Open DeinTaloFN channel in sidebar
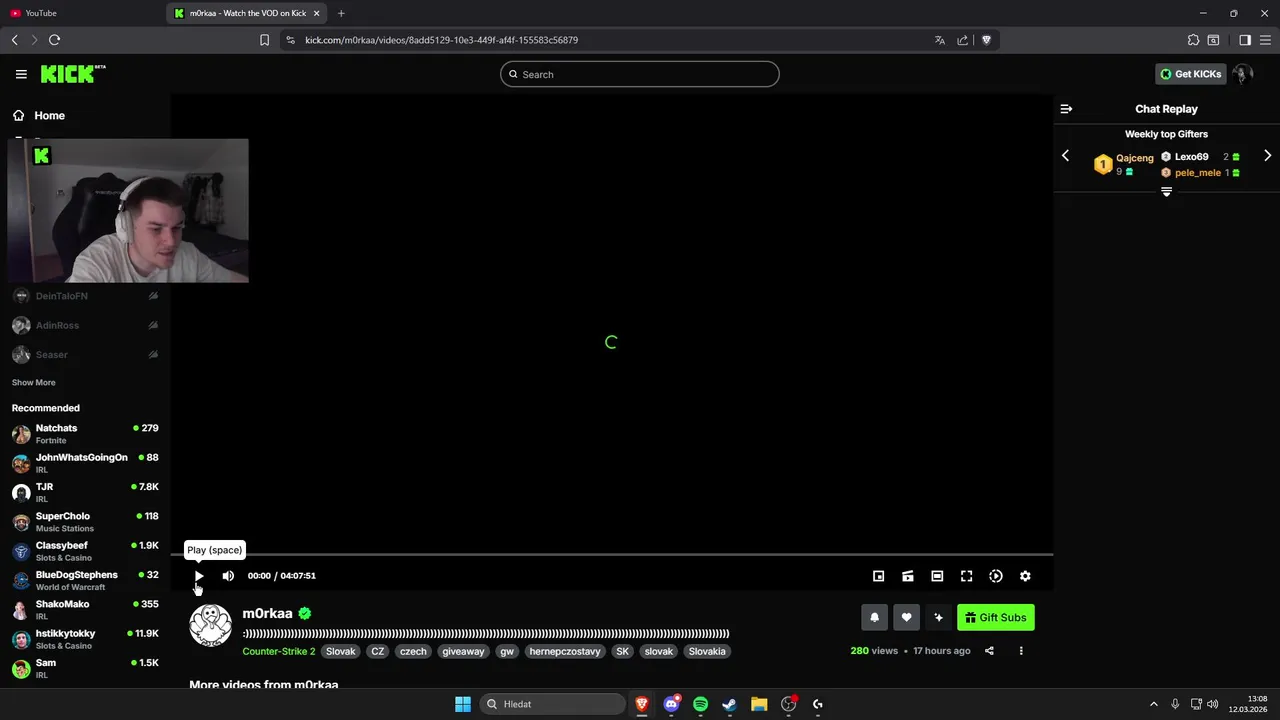1280x720 pixels. click(x=85, y=296)
